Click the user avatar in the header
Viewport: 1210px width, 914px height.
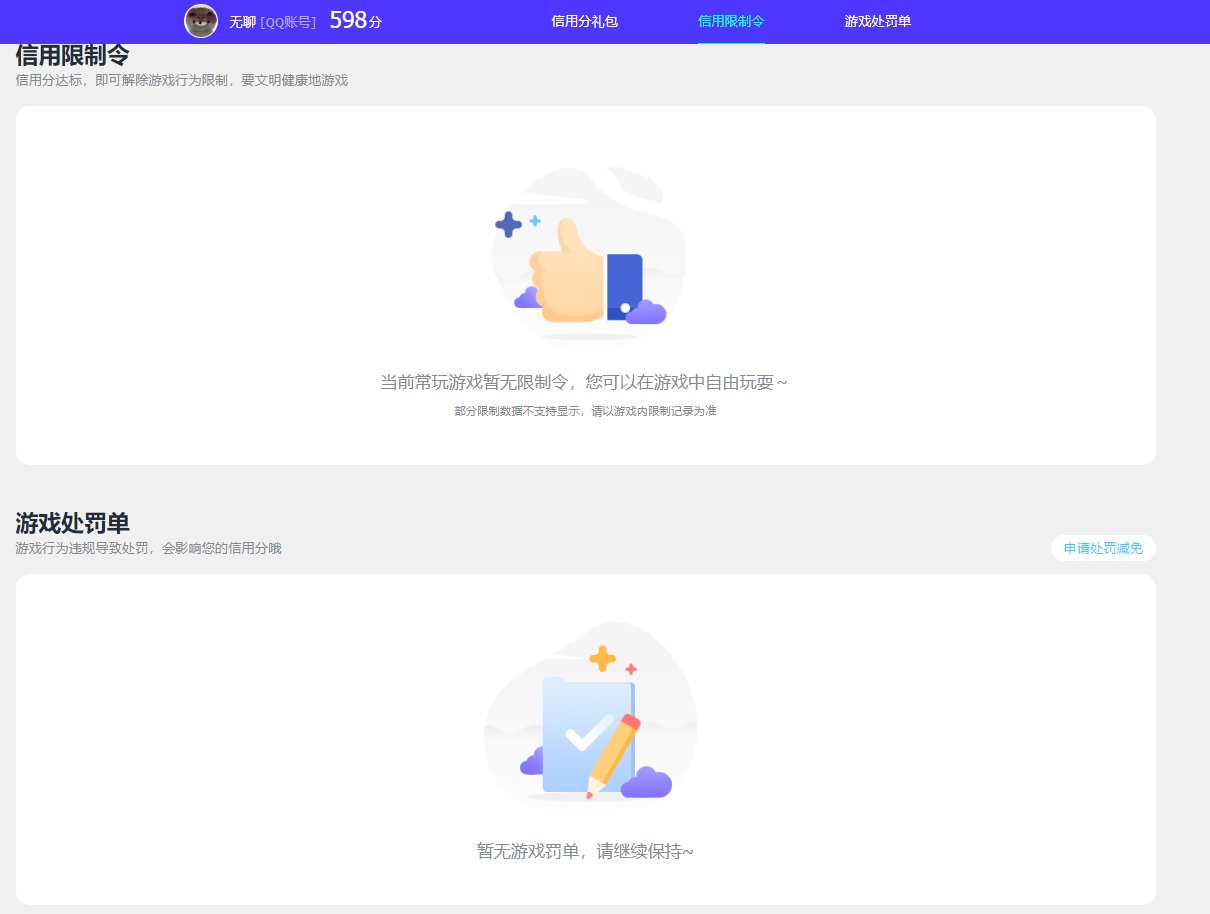201,21
